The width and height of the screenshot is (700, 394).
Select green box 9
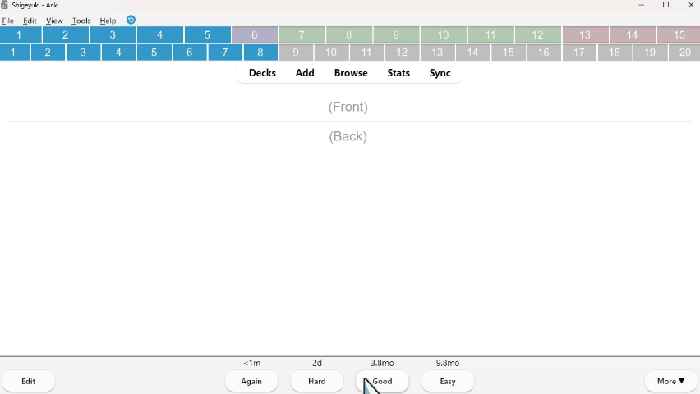pyautogui.click(x=396, y=35)
